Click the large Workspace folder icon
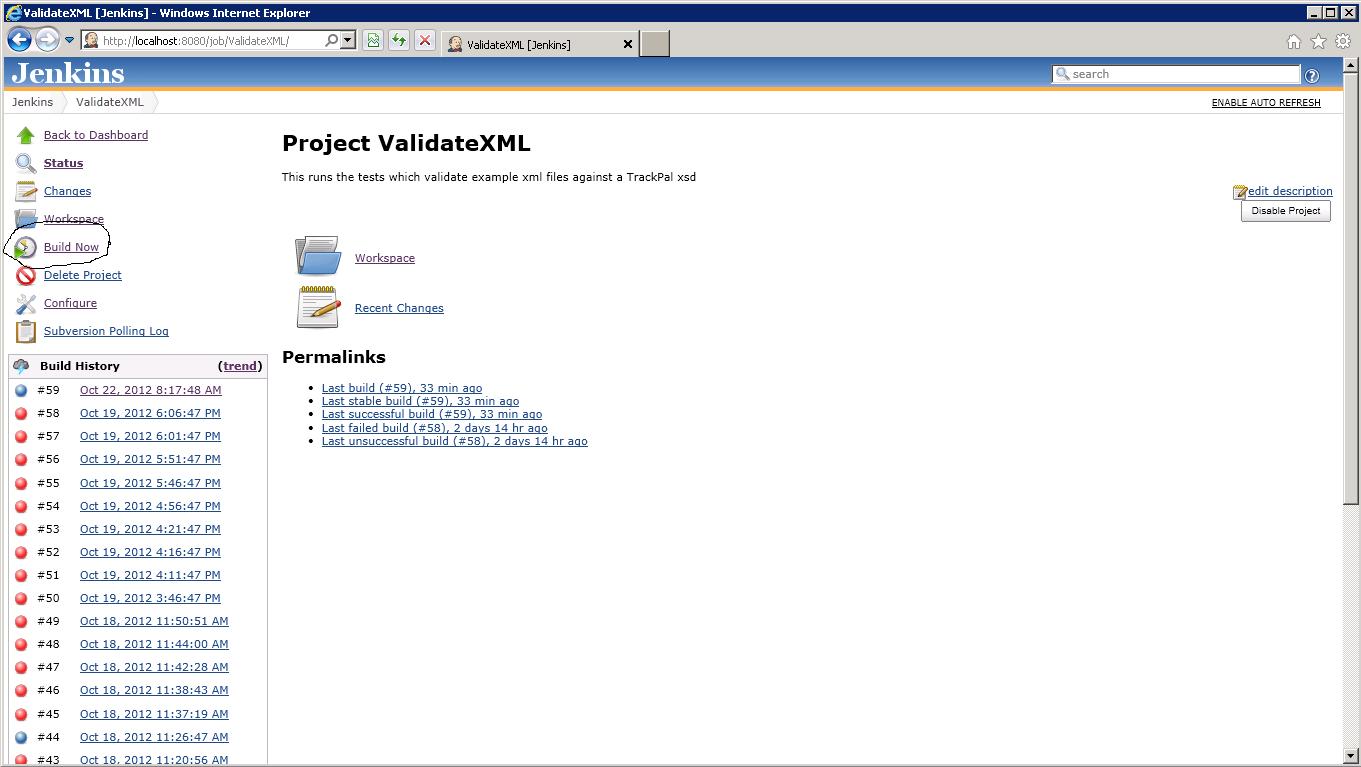The height and width of the screenshot is (767, 1361). 318,256
